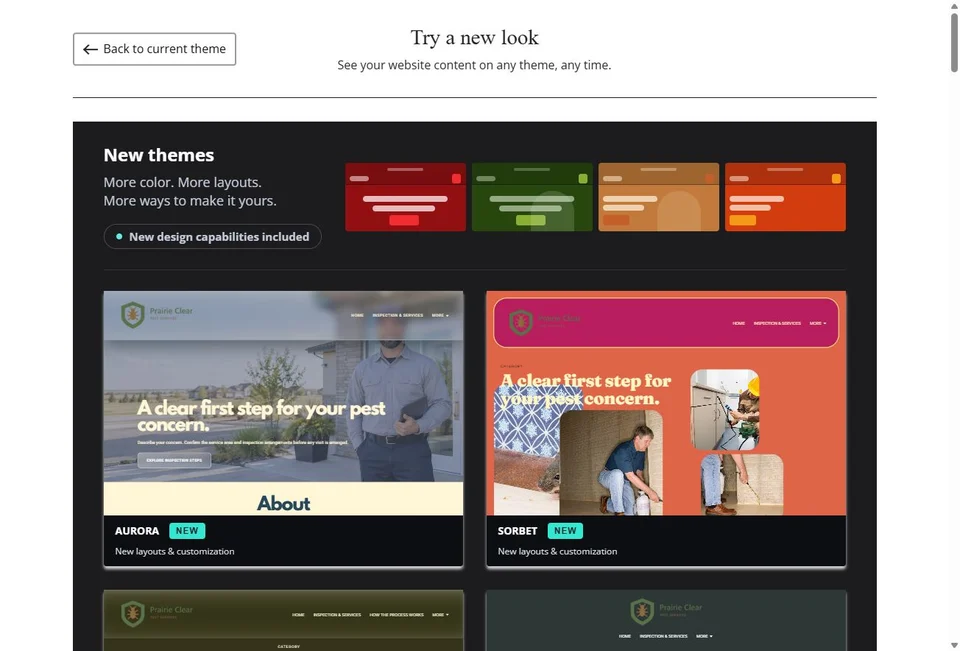Click the AURORA theme name
This screenshot has height=651, width=960.
coord(137,531)
